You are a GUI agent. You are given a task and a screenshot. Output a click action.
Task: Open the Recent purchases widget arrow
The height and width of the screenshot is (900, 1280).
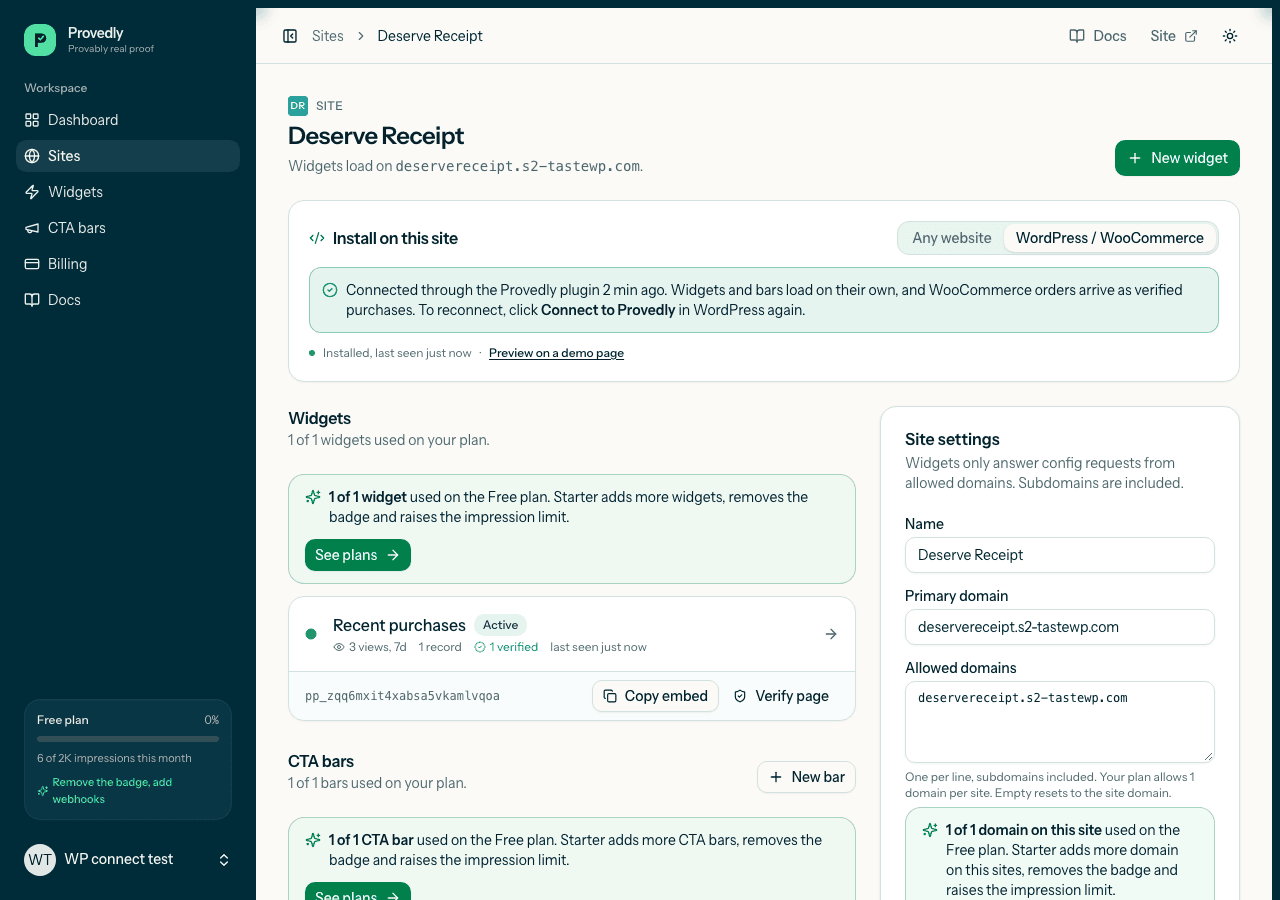[831, 634]
